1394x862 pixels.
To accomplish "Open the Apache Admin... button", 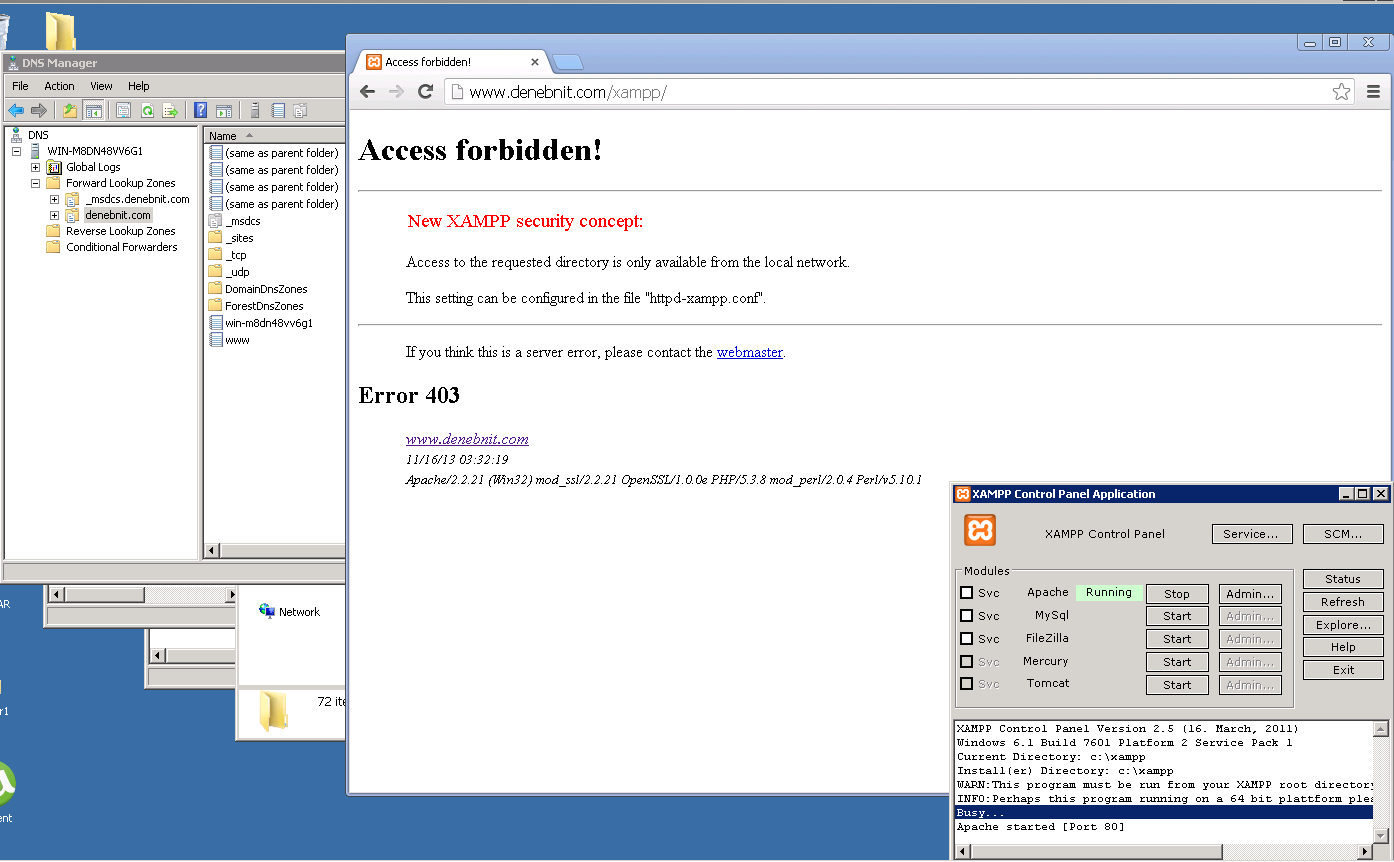I will pyautogui.click(x=1250, y=594).
